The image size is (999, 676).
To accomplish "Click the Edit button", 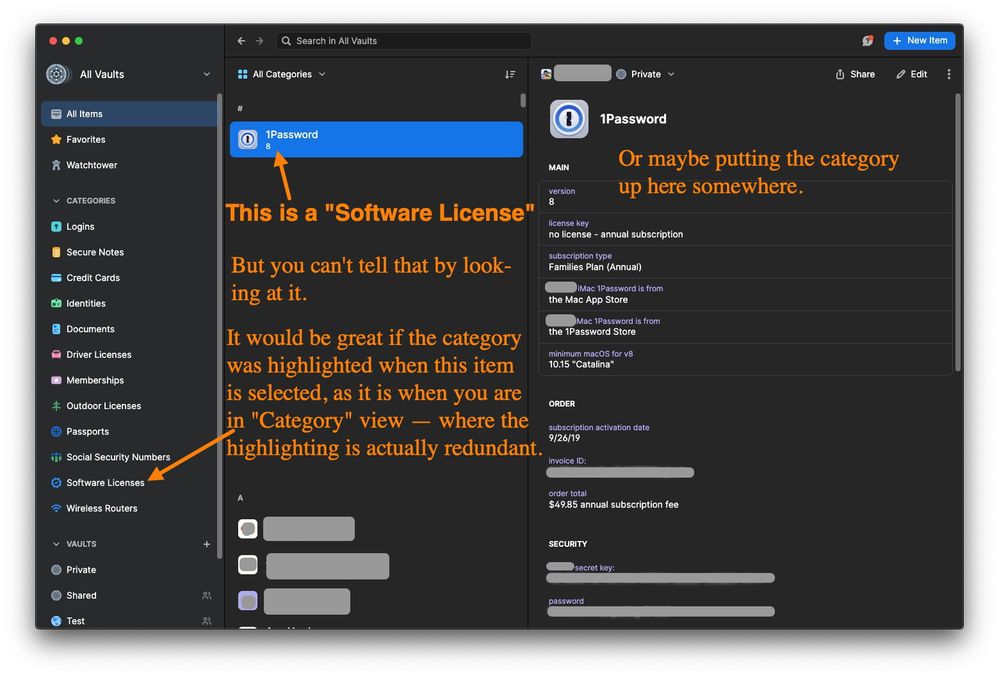I will [x=912, y=74].
